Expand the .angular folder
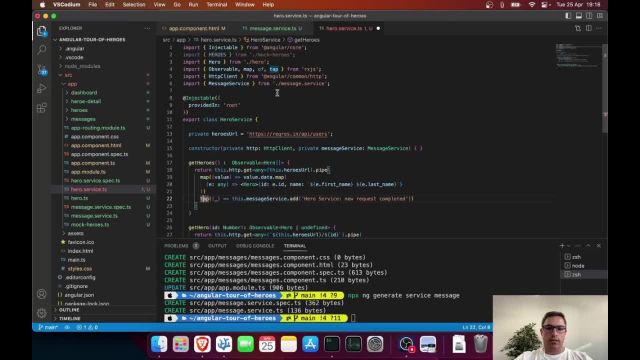 [x=75, y=49]
